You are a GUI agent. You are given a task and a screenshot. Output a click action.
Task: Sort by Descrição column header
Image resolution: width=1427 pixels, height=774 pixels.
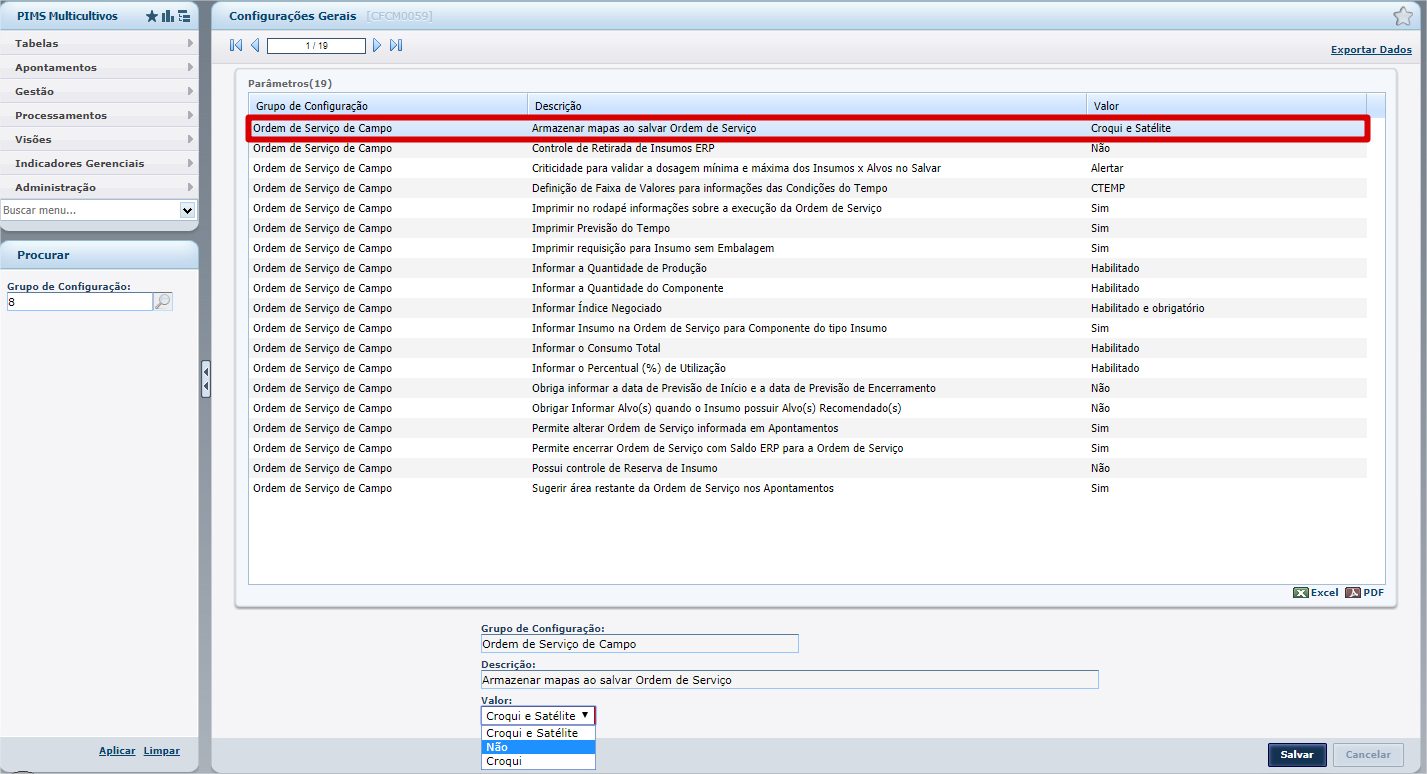coord(807,105)
